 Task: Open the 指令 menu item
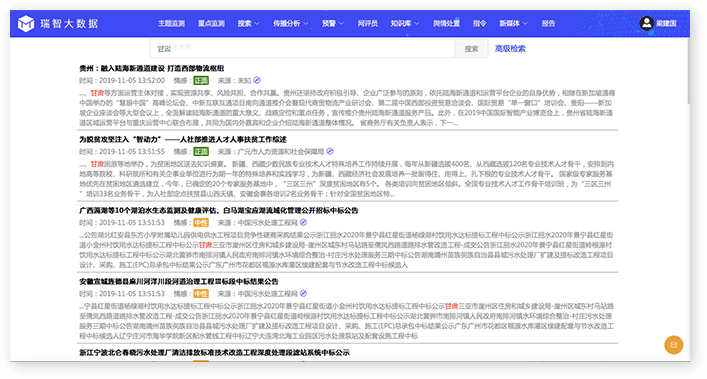point(479,23)
